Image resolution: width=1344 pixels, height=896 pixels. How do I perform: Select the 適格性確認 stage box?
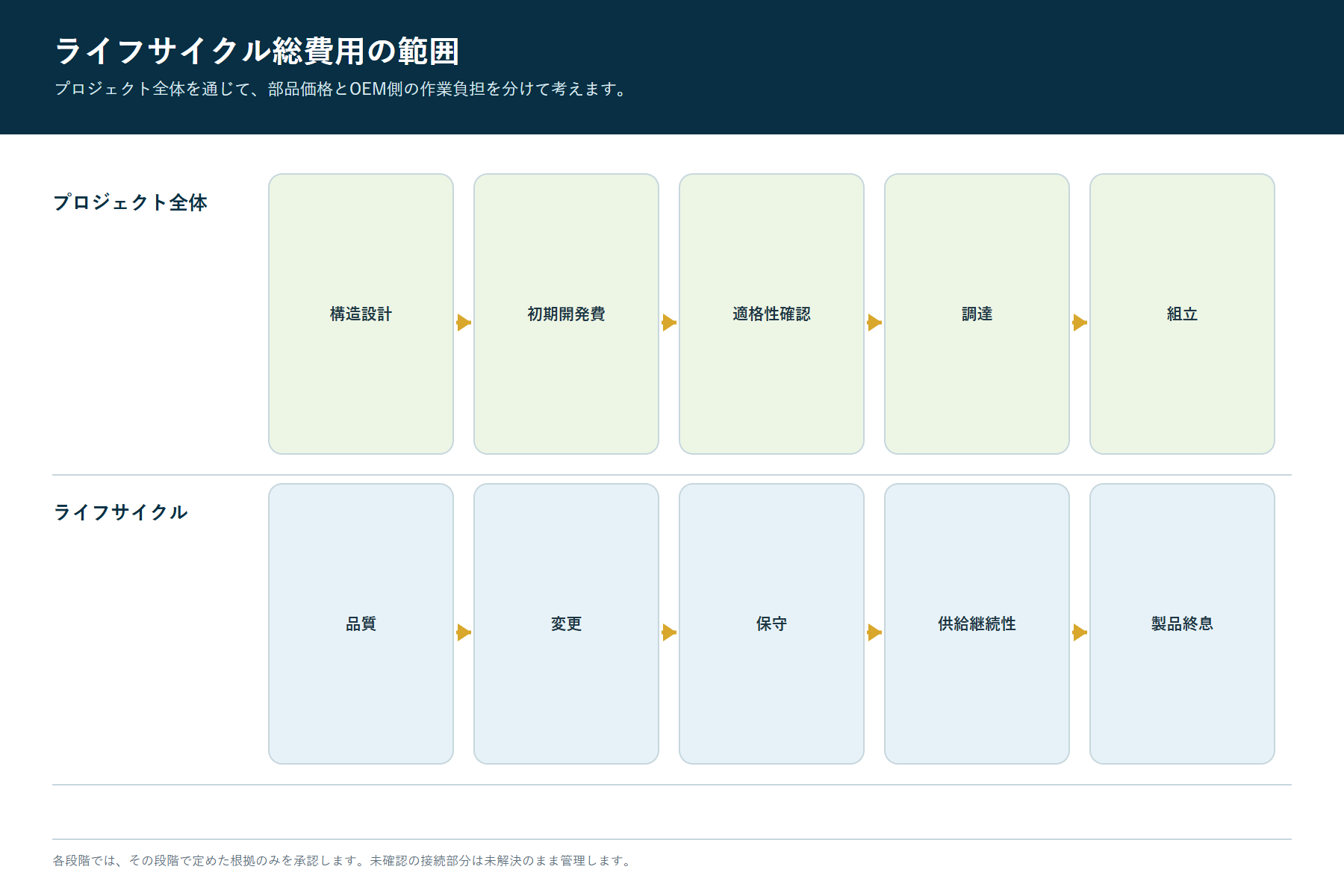point(771,314)
